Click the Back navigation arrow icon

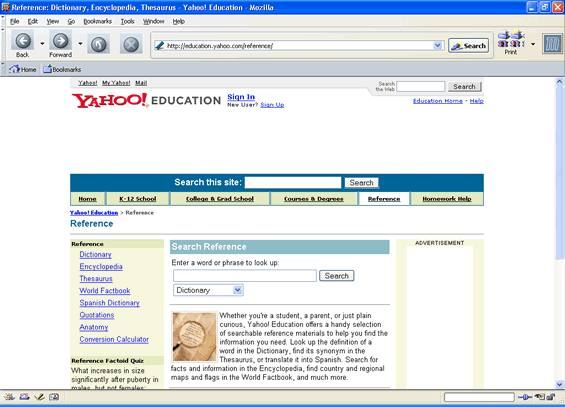tap(23, 41)
